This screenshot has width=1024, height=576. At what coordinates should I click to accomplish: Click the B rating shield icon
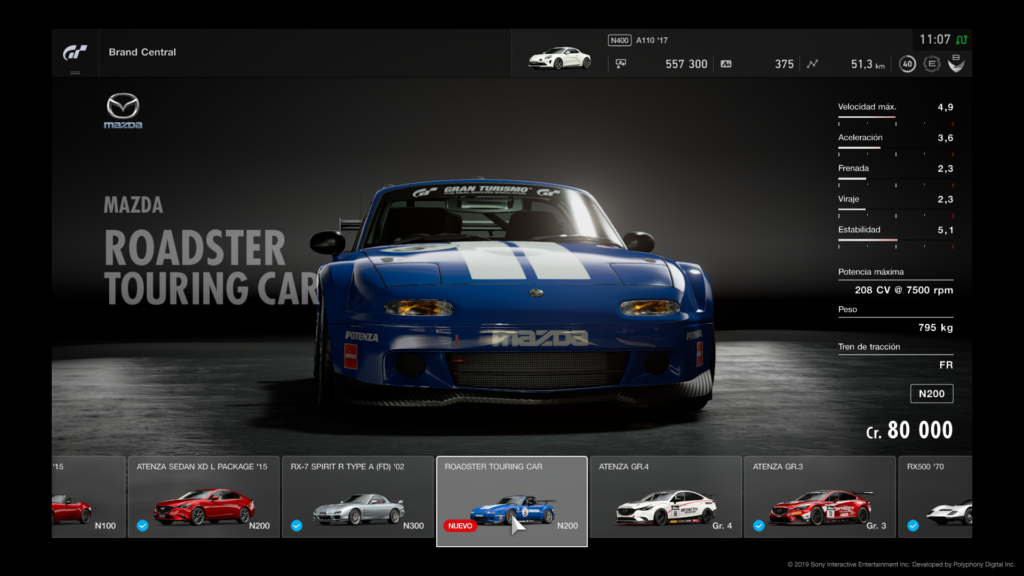(x=956, y=63)
